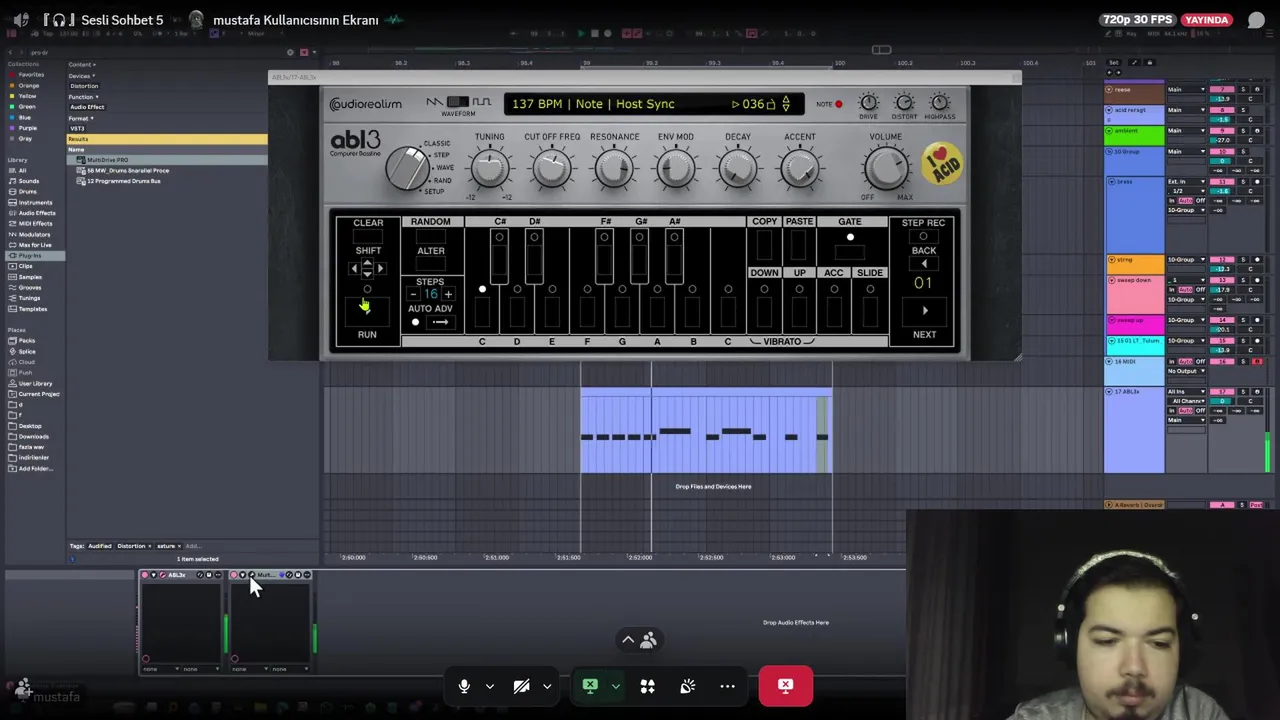Select the Purple collection
This screenshot has width=1280, height=720.
pyautogui.click(x=28, y=128)
